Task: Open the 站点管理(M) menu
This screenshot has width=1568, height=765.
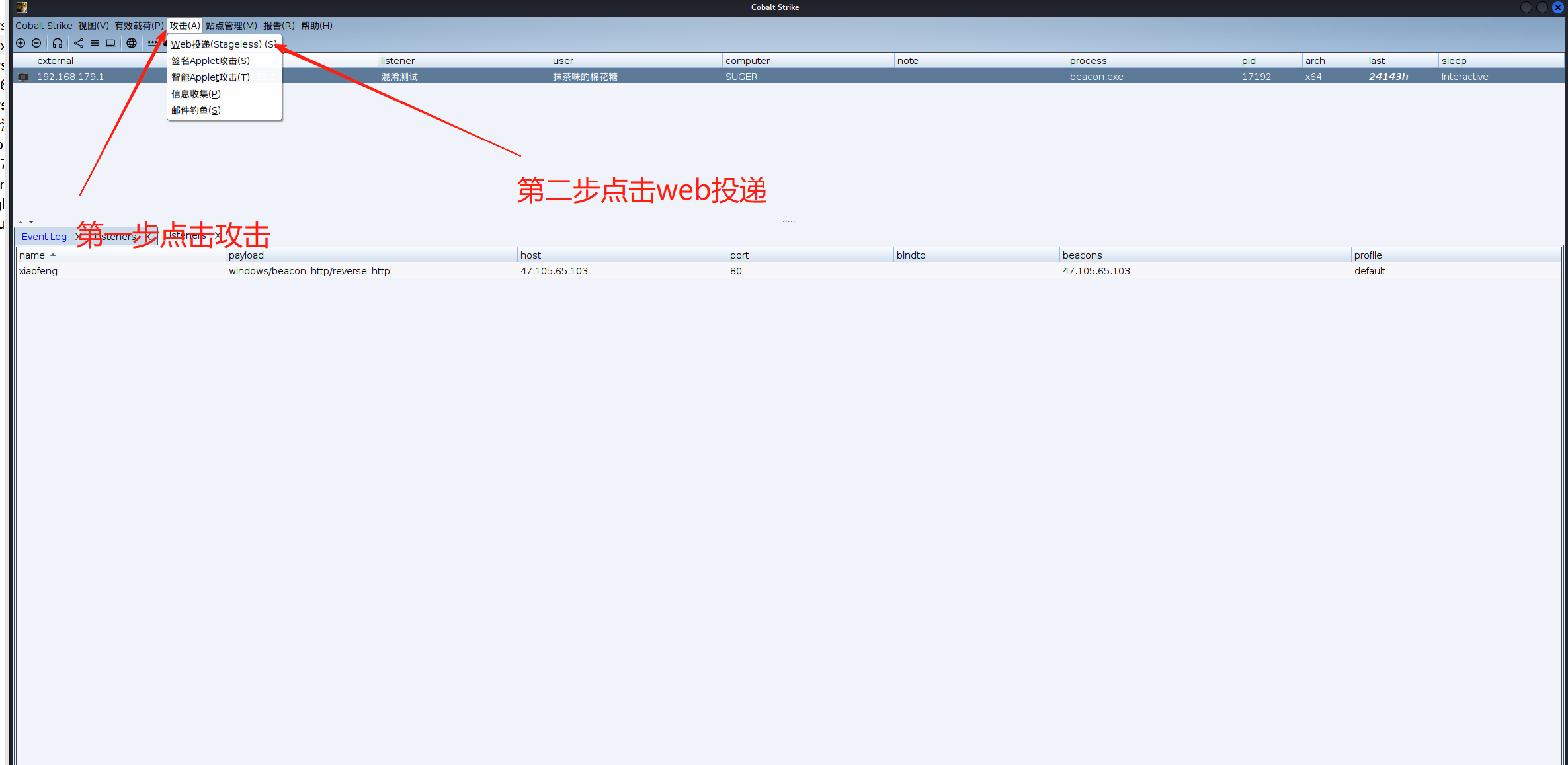Action: click(231, 26)
